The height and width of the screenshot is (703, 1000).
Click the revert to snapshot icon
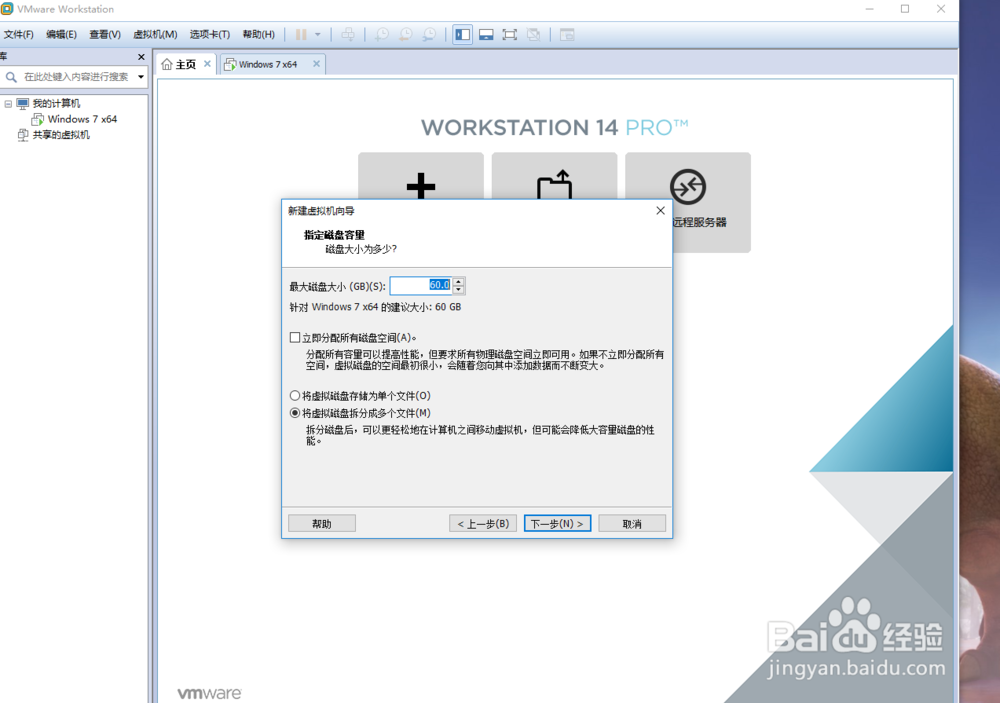[x=406, y=34]
